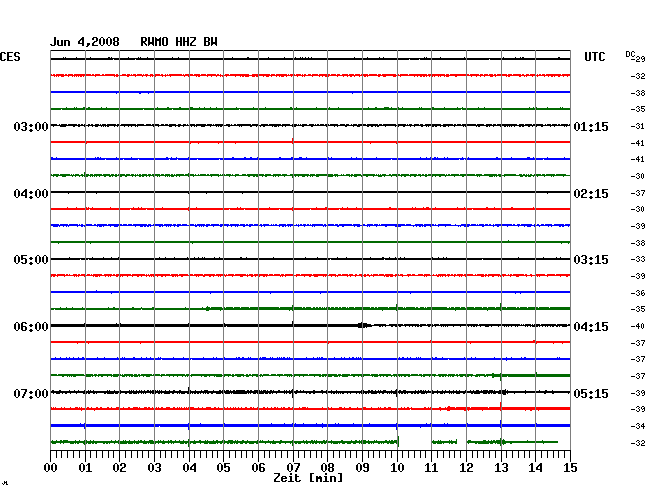650x494 pixels.
Task: Select the 03:00 local time label
Action: tap(31, 126)
